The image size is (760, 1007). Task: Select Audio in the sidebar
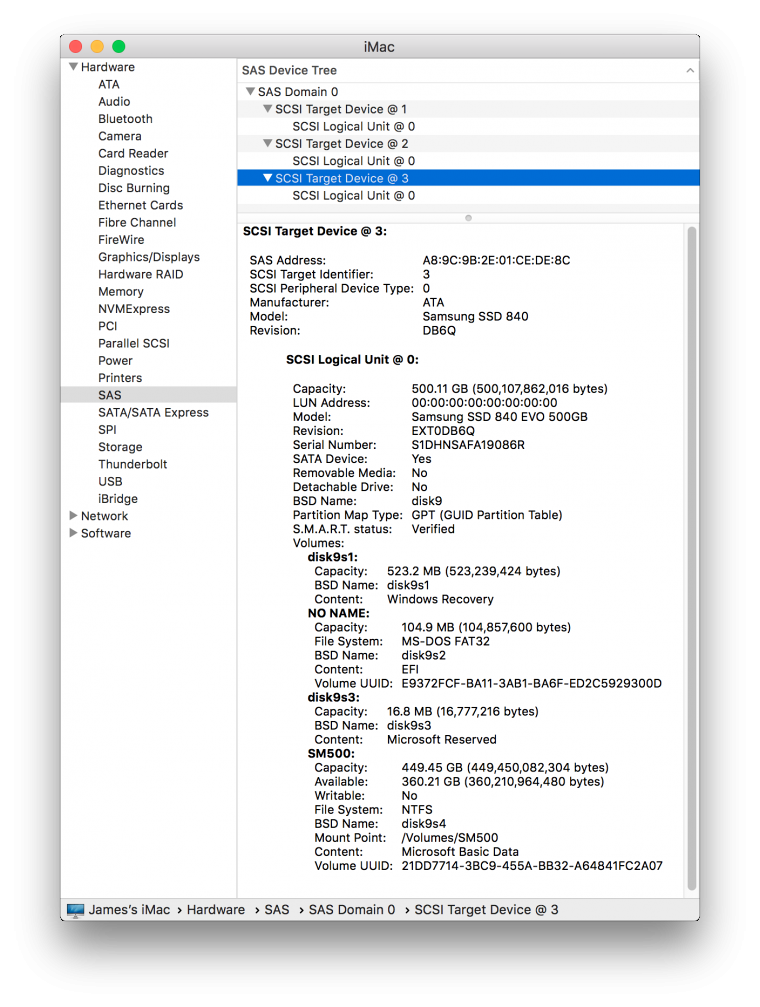[x=114, y=101]
